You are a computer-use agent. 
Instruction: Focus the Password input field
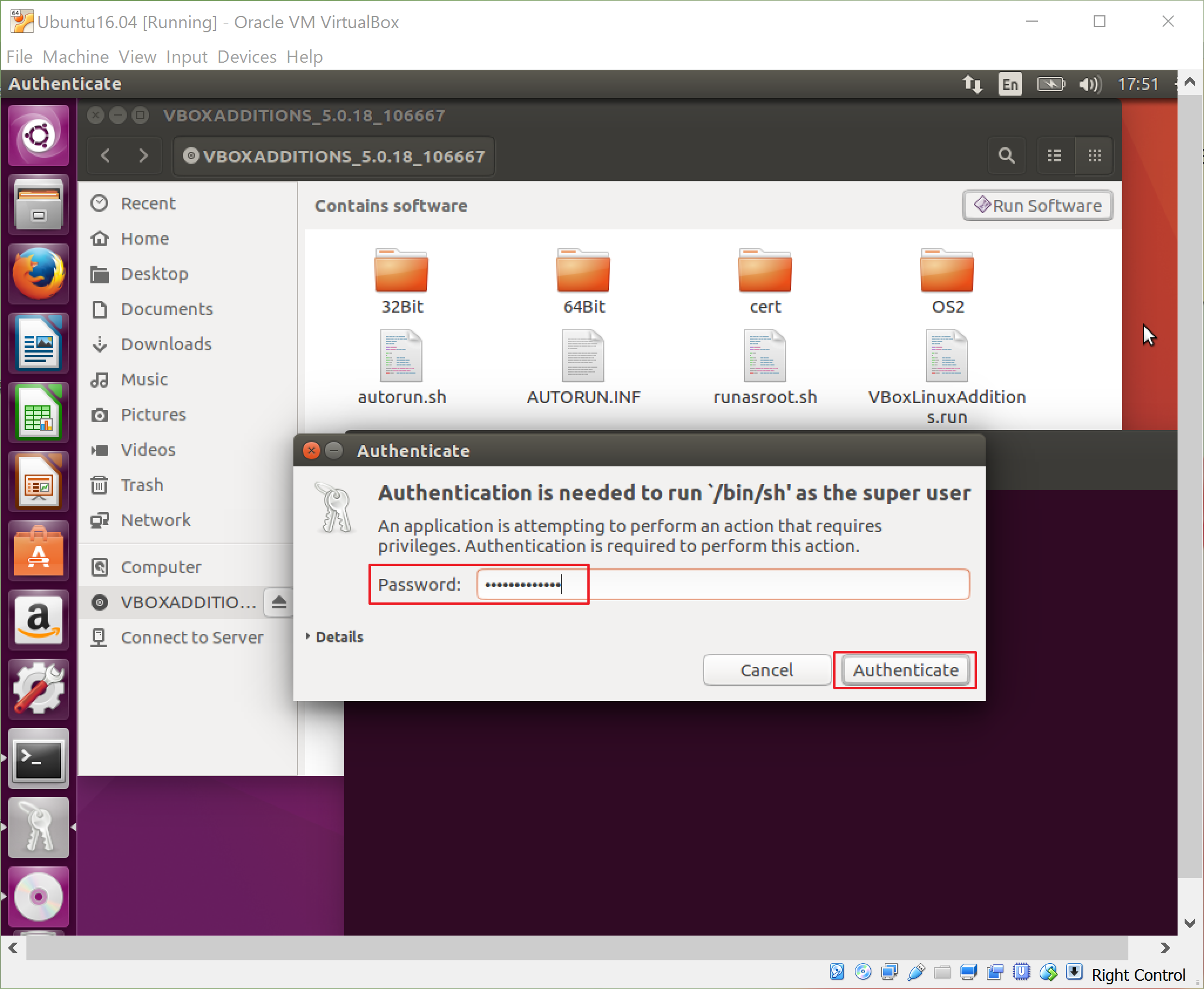[723, 584]
